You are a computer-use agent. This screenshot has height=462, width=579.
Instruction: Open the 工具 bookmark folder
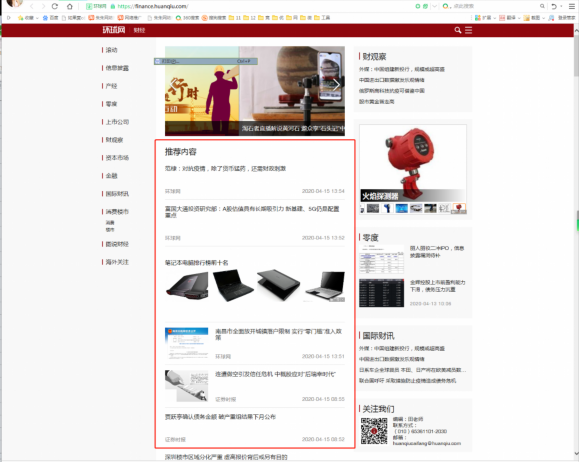322,18
